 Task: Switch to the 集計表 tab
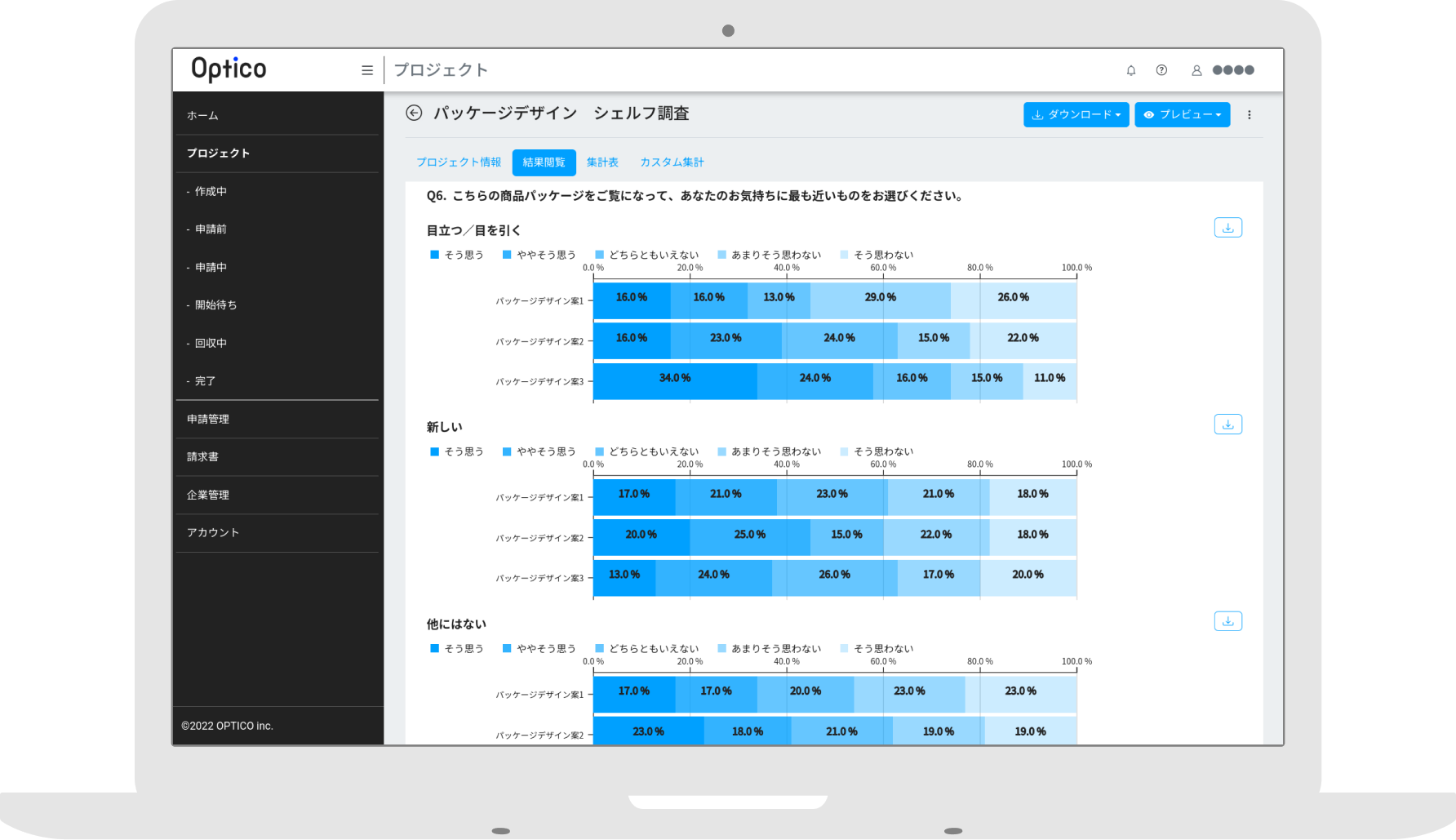click(x=602, y=162)
